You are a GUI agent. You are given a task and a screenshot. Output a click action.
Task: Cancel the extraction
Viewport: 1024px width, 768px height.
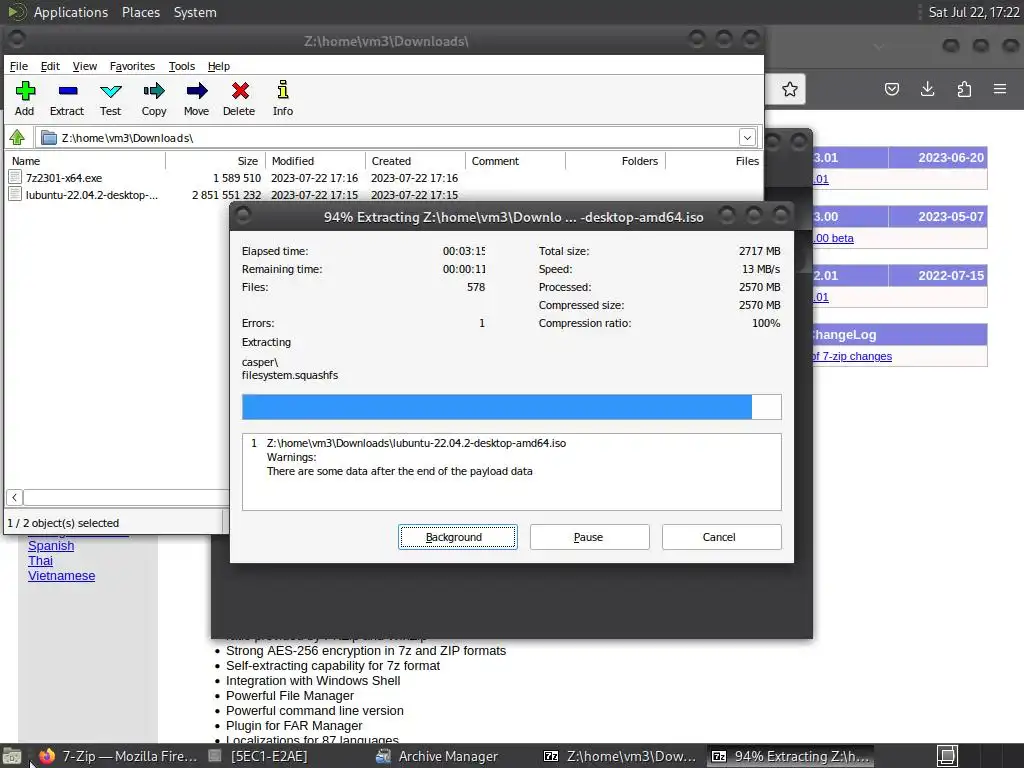coord(722,537)
